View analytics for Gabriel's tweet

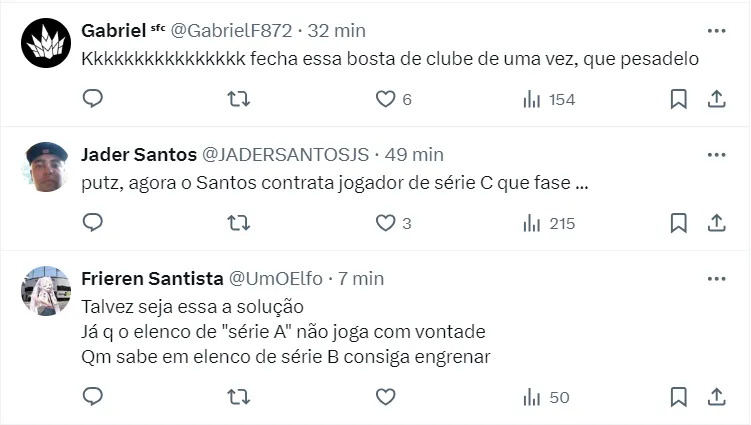click(532, 99)
